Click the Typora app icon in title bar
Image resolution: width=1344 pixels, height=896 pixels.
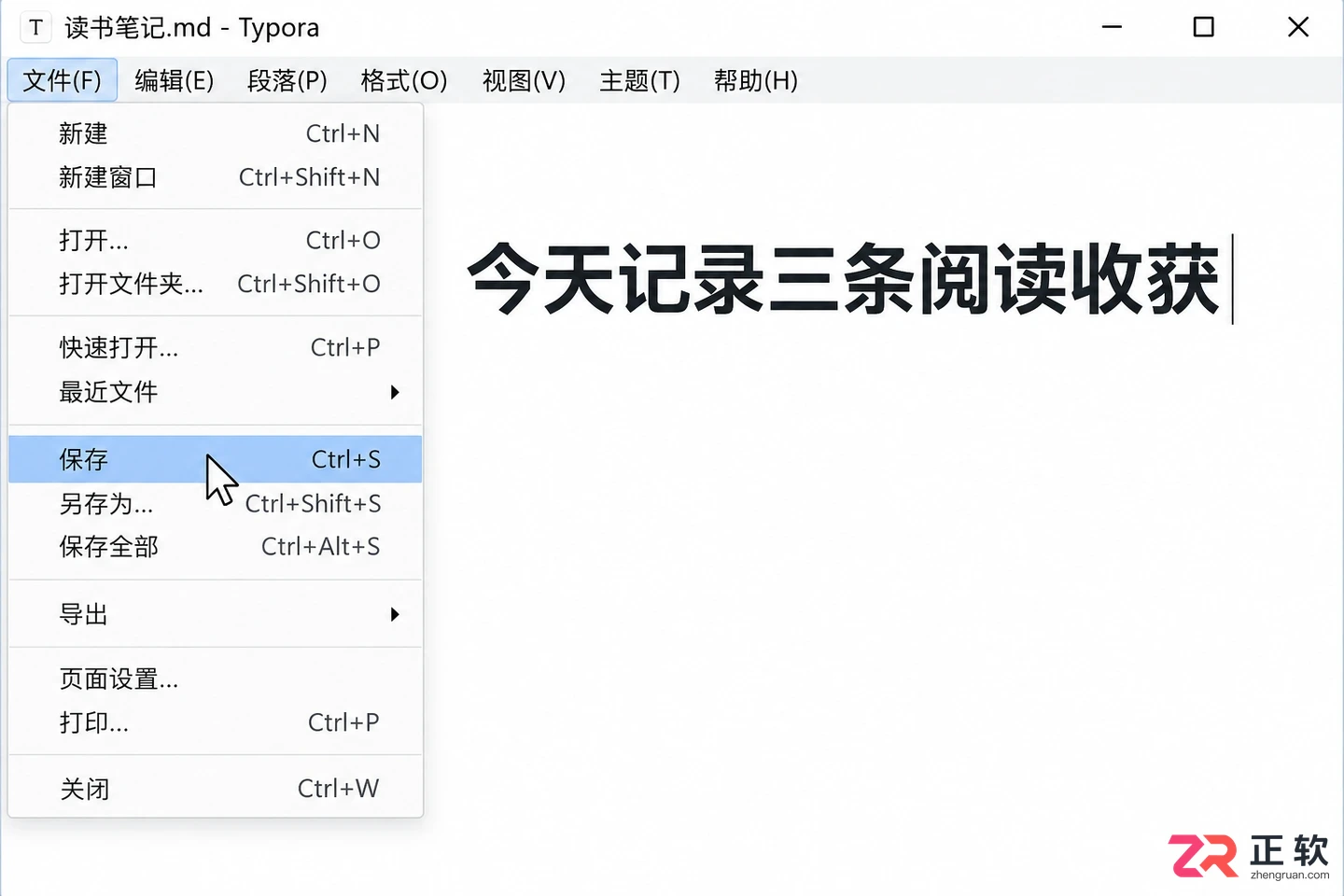(x=35, y=28)
